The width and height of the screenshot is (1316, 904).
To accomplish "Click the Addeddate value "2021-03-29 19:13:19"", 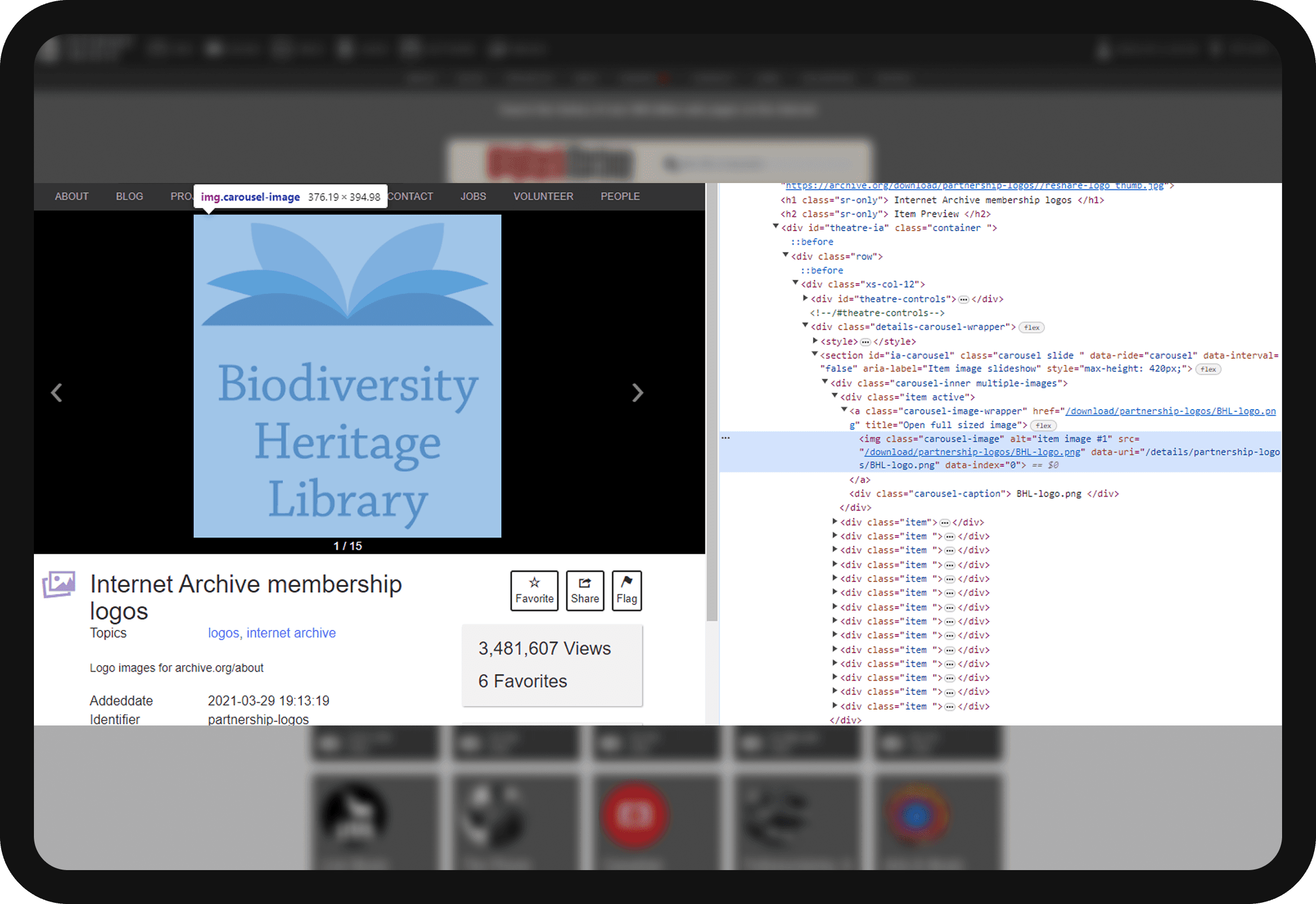I will click(x=269, y=701).
